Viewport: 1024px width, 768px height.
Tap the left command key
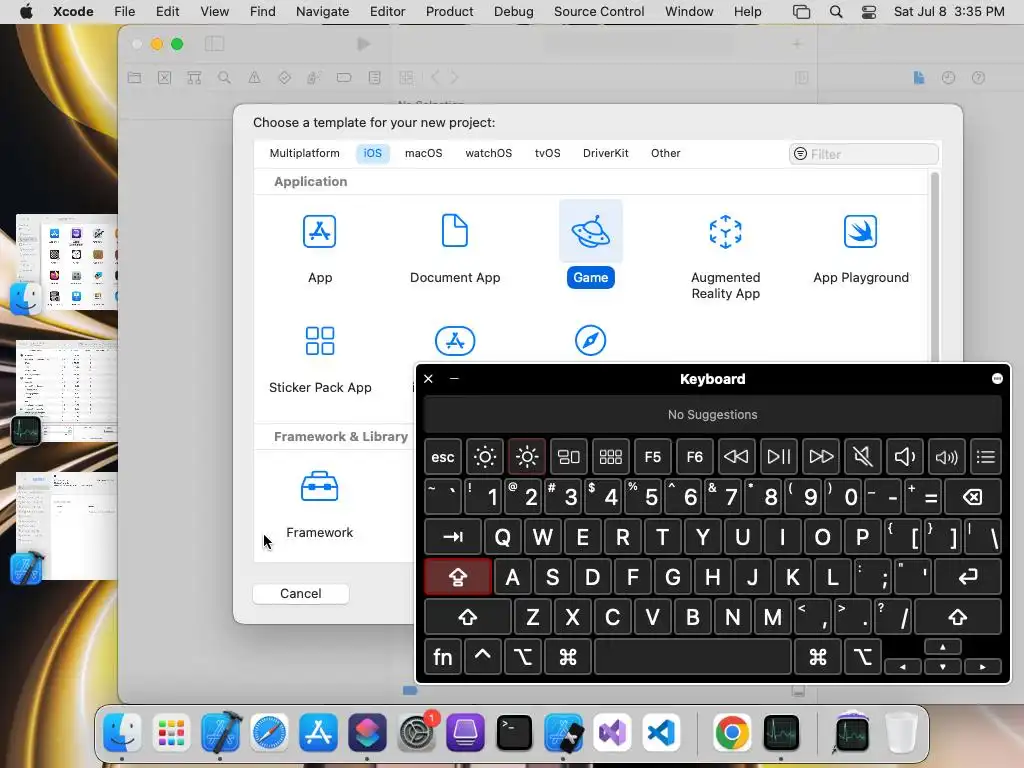coord(568,657)
